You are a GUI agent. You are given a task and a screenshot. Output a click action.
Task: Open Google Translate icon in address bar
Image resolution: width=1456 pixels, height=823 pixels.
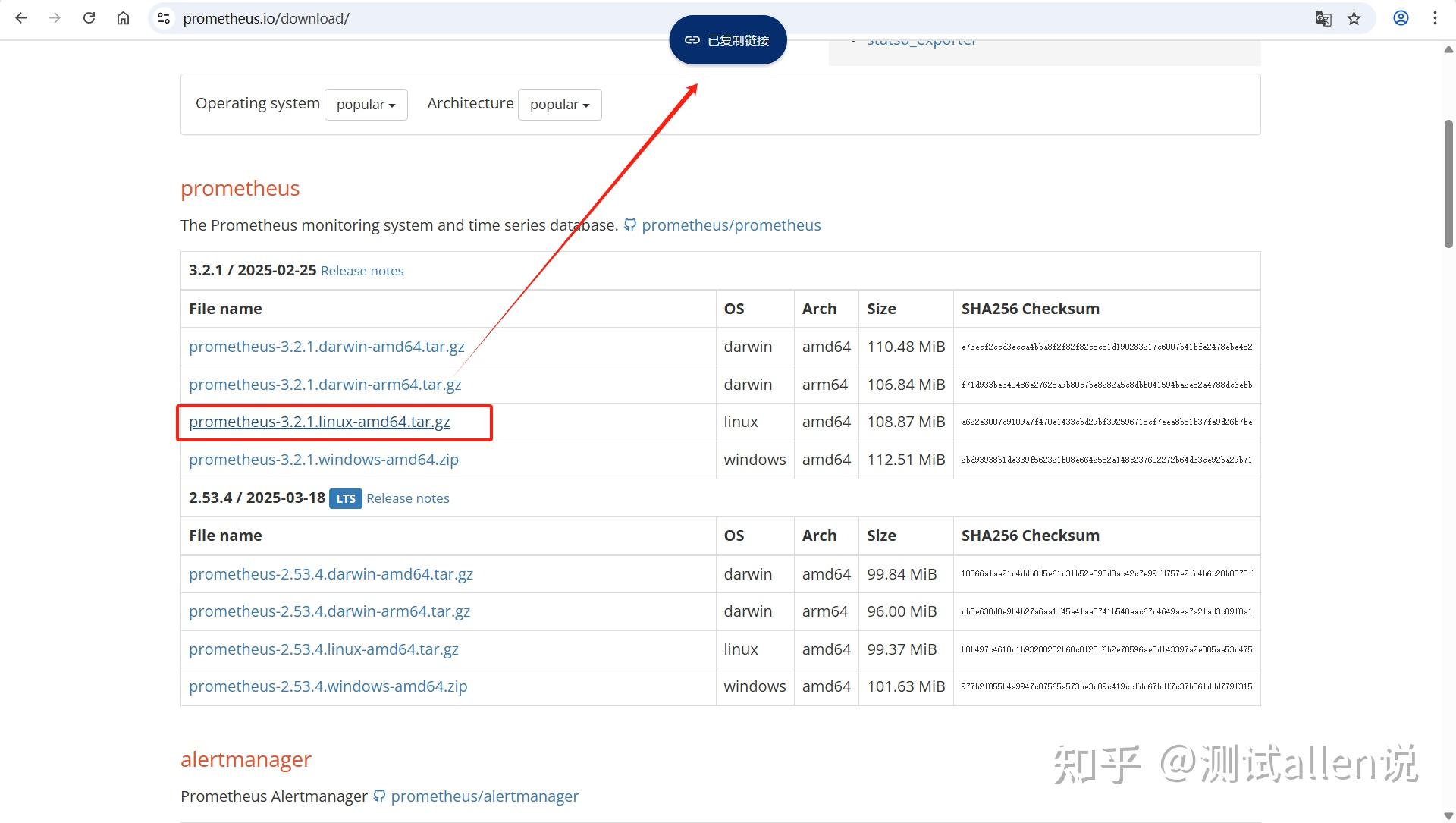point(1323,18)
